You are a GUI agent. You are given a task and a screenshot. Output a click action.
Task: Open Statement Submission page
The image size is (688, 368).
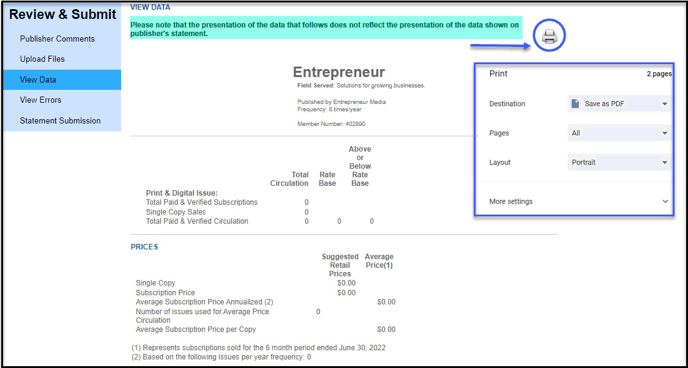(60, 121)
